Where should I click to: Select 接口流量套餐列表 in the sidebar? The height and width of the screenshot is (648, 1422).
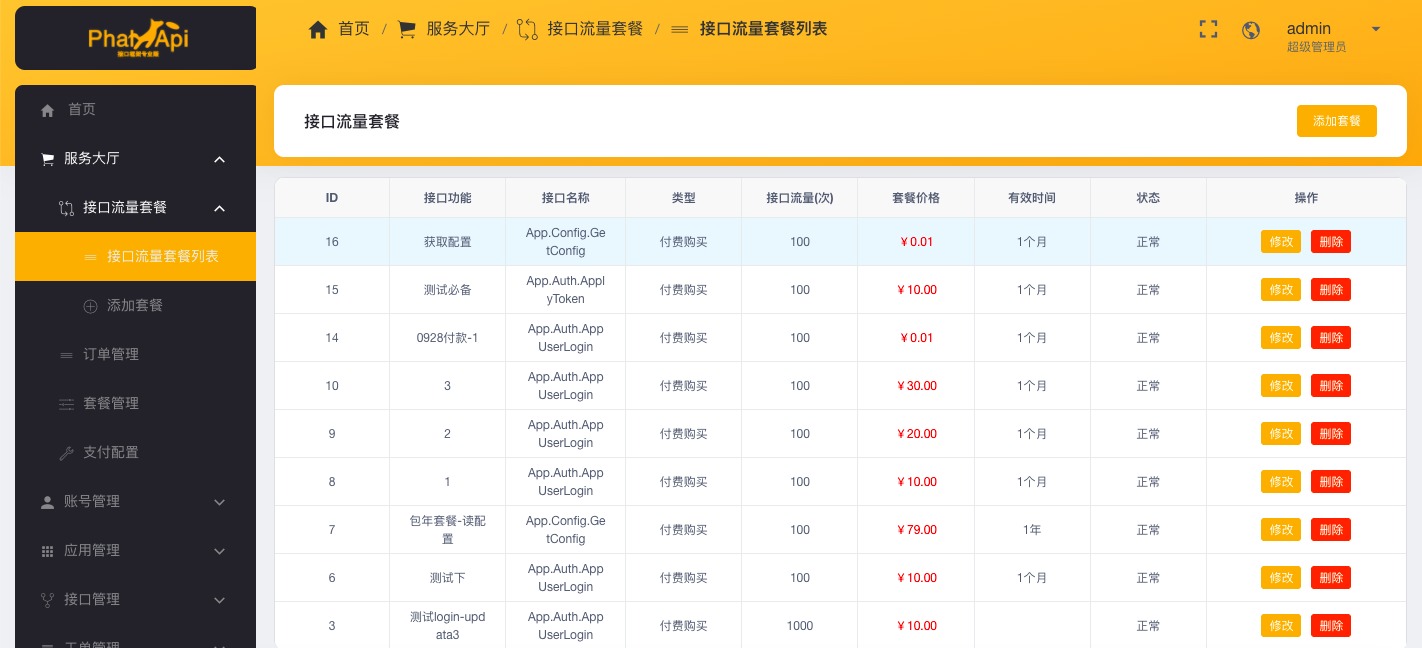pos(162,256)
